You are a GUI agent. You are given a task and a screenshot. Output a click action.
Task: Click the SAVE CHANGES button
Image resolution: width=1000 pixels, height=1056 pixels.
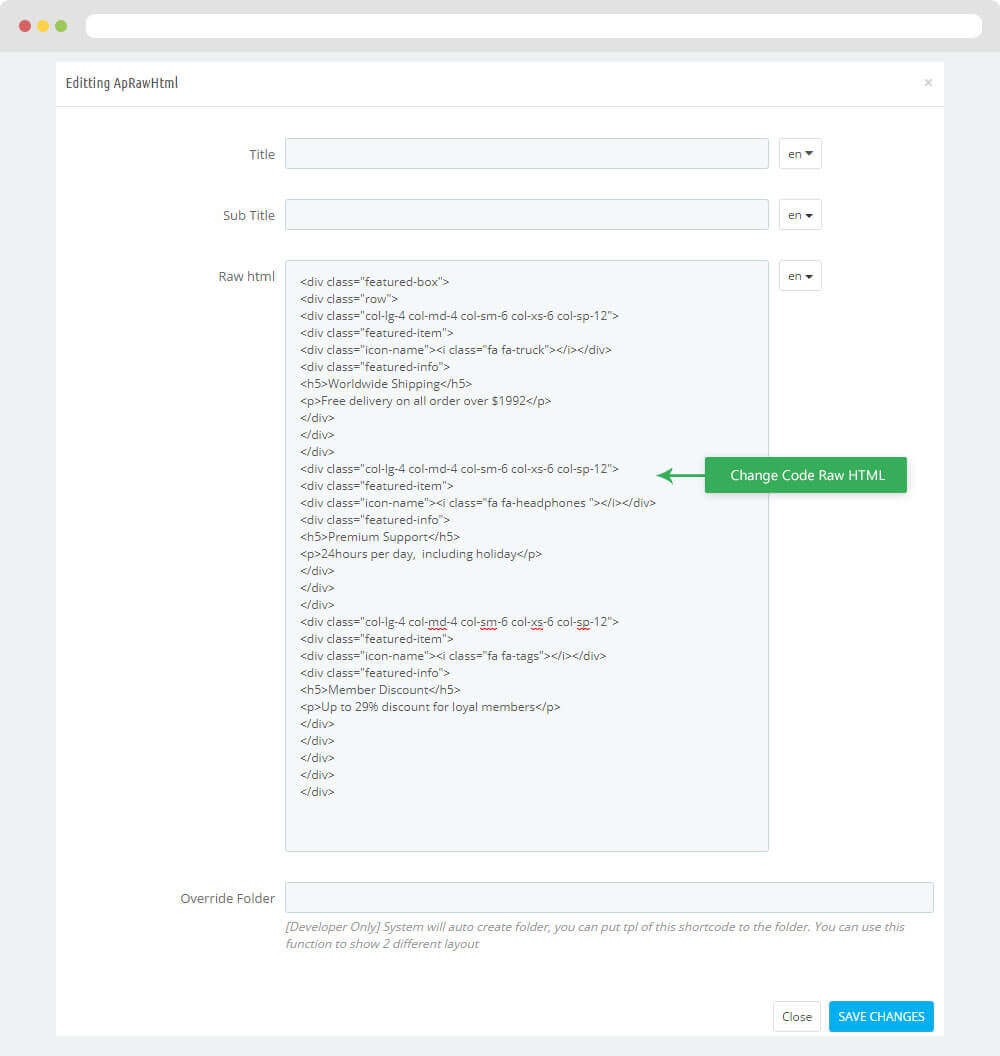[881, 1016]
